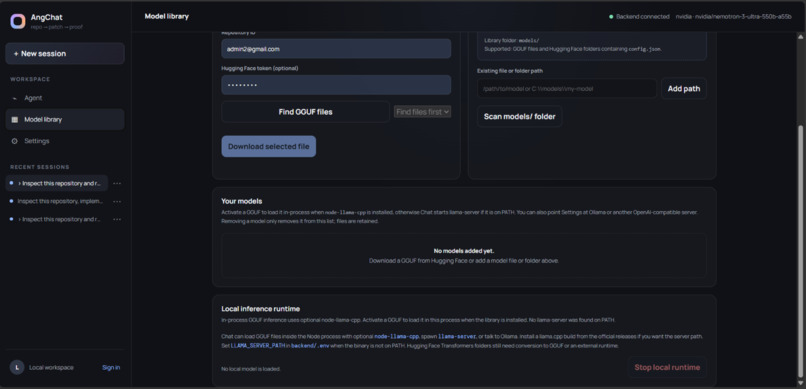Click the 'Model library' header title
The height and width of the screenshot is (389, 806).
click(167, 16)
